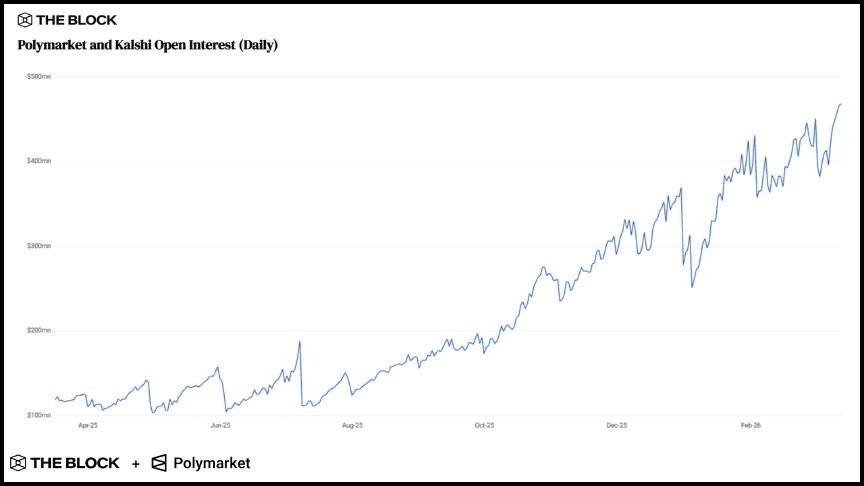The image size is (864, 486).
Task: Select the Oct-25 x-axis label
Action: (484, 426)
